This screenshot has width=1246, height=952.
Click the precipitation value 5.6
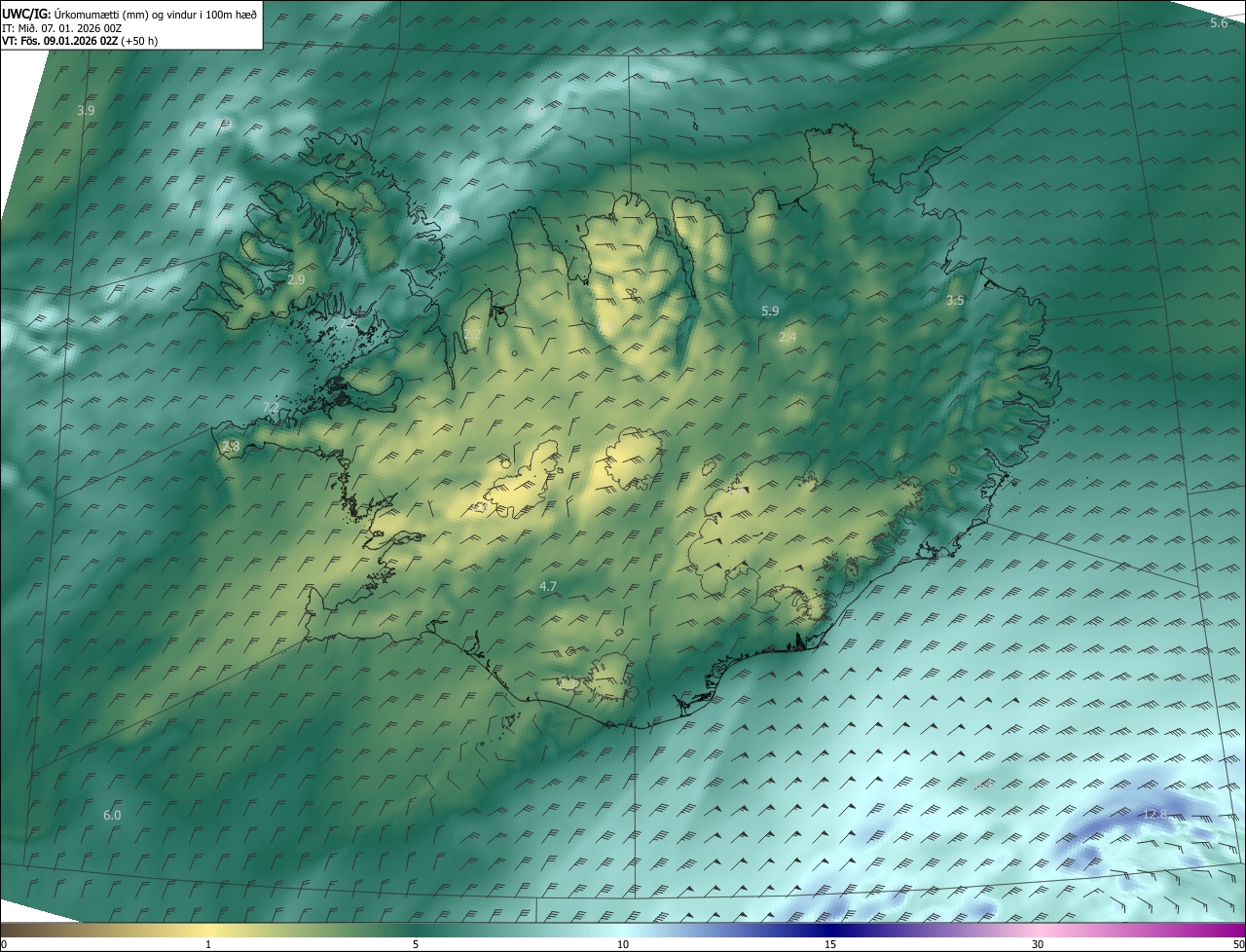[x=1219, y=22]
